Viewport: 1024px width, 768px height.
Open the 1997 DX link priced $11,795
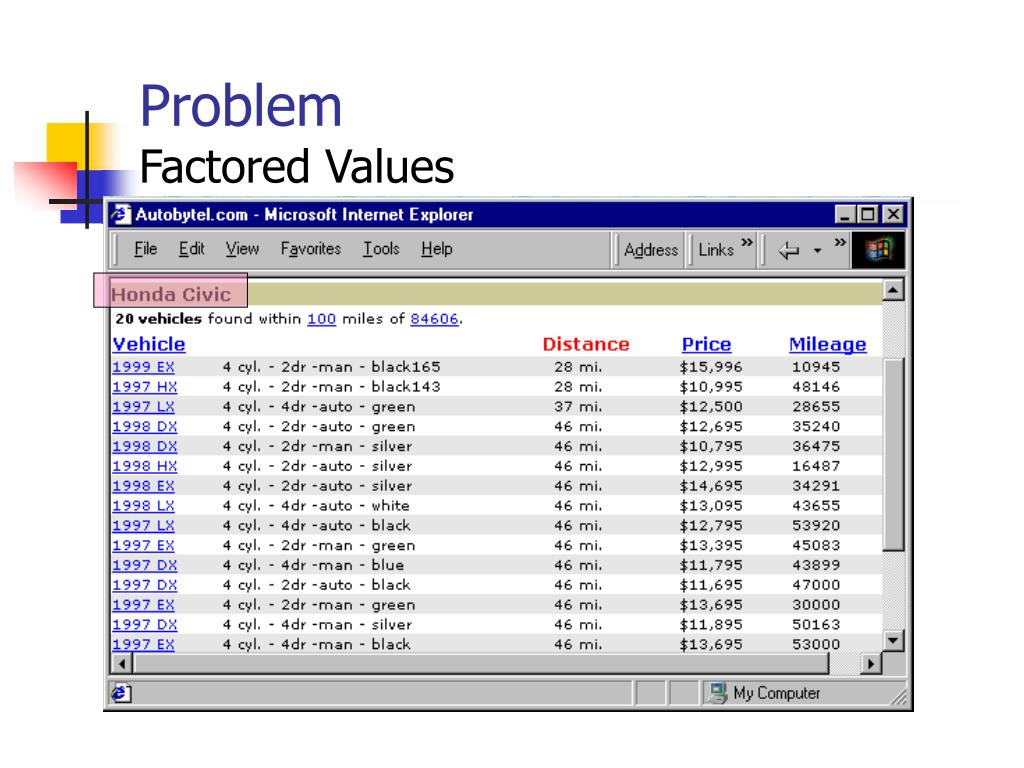click(144, 565)
